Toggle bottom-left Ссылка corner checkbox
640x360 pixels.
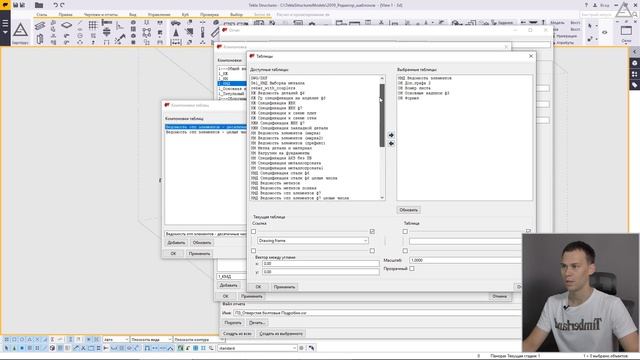coord(253,251)
